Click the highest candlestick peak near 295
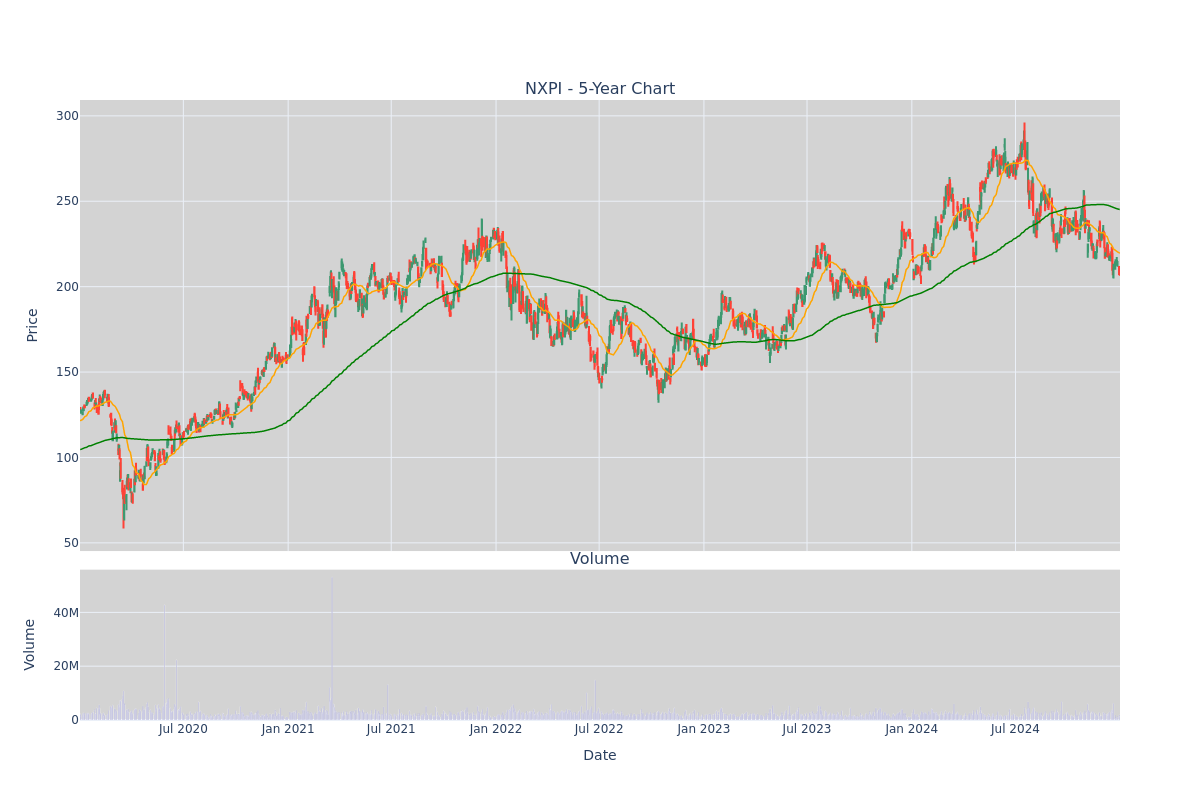The image size is (1200, 800). coord(1024,140)
